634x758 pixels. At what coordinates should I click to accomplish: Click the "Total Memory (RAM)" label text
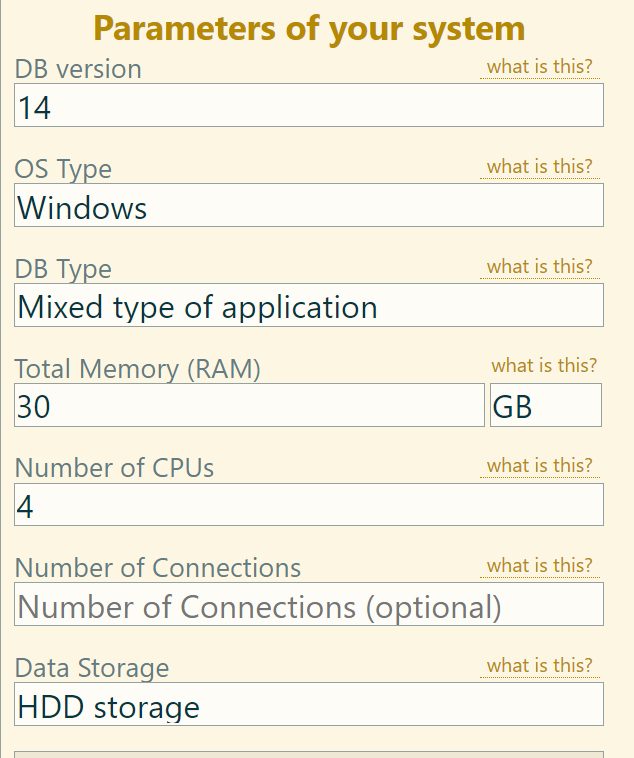(x=137, y=369)
